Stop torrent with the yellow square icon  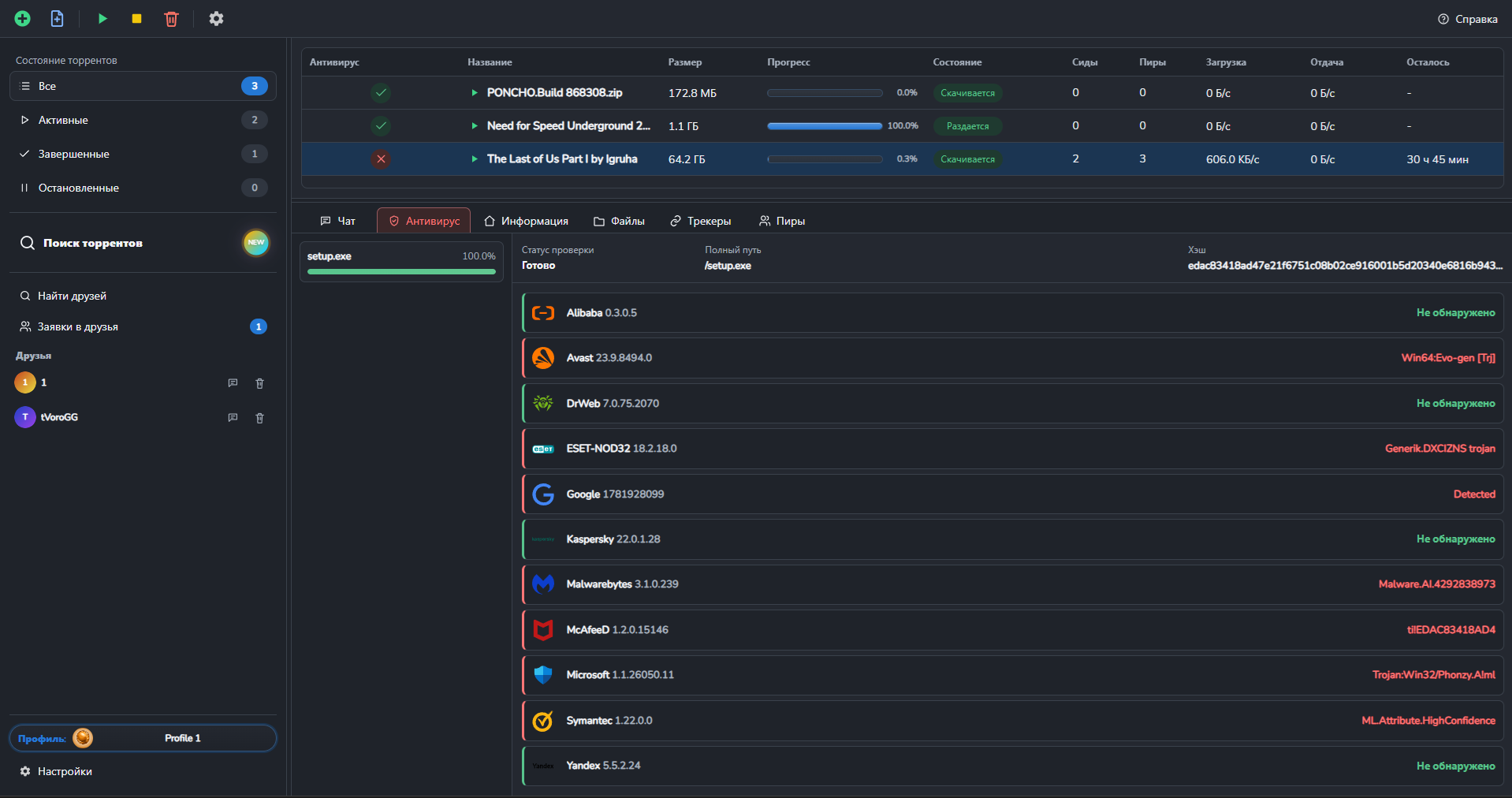click(136, 18)
